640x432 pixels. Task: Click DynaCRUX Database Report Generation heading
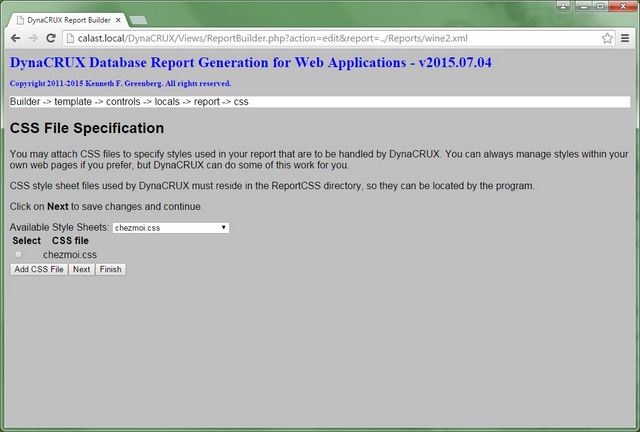(251, 62)
